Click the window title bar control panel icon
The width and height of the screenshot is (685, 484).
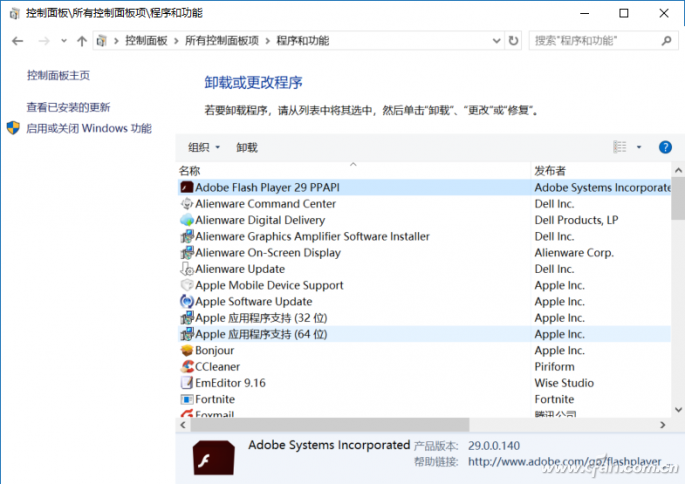(x=14, y=14)
